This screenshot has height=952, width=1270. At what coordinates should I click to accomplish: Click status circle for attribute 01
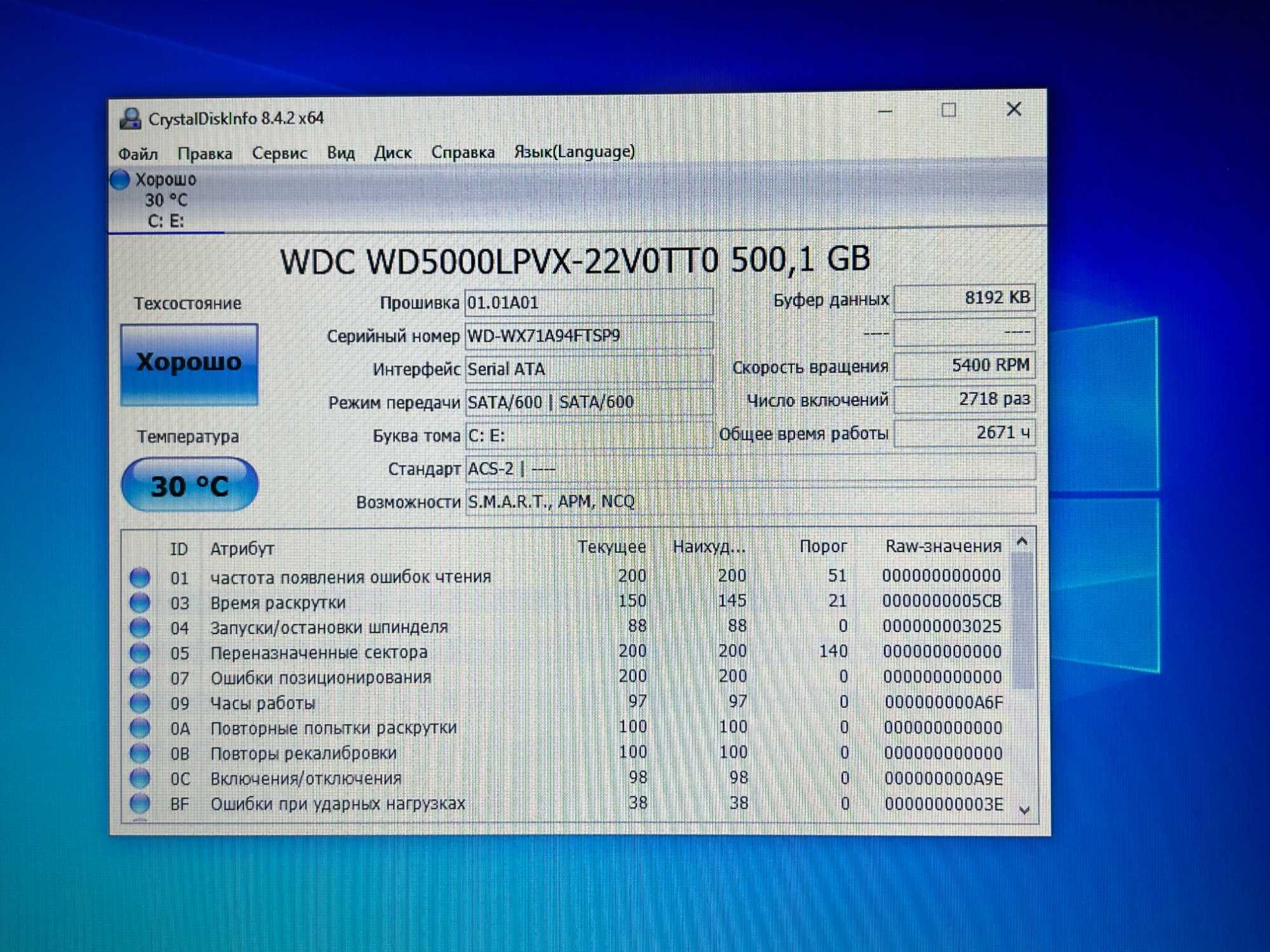pyautogui.click(x=140, y=577)
